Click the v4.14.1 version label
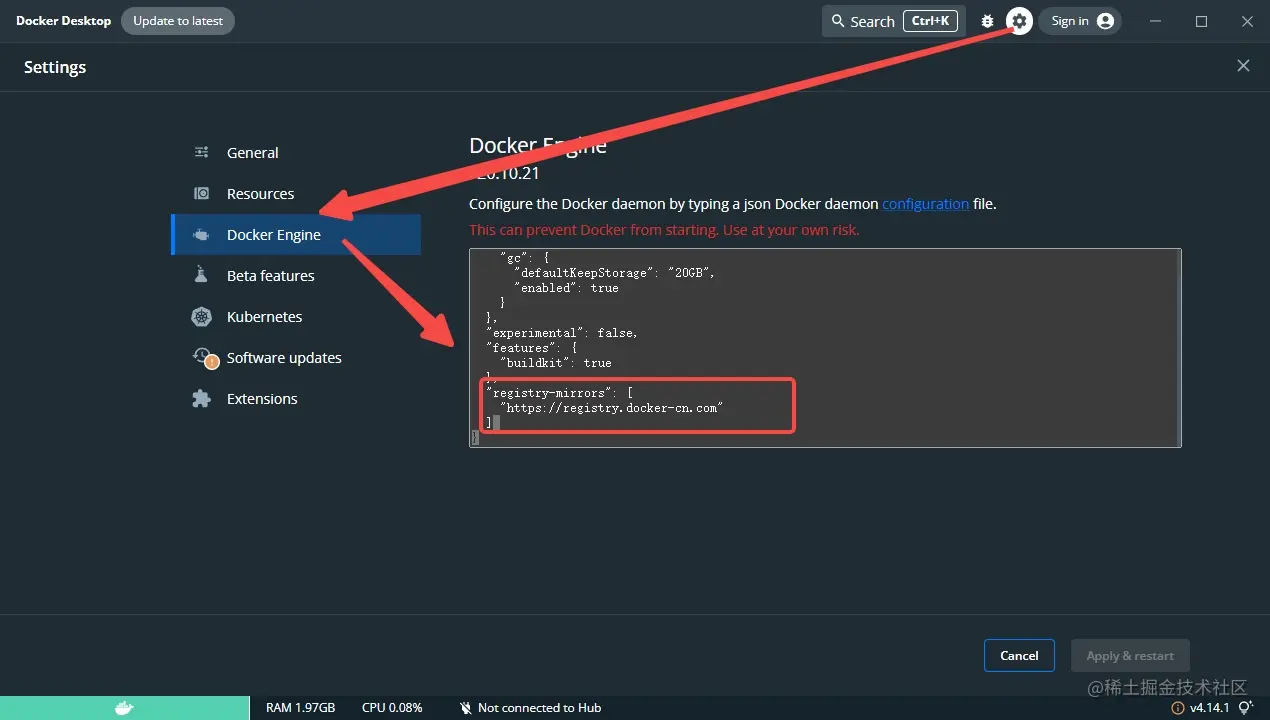 pos(1209,708)
